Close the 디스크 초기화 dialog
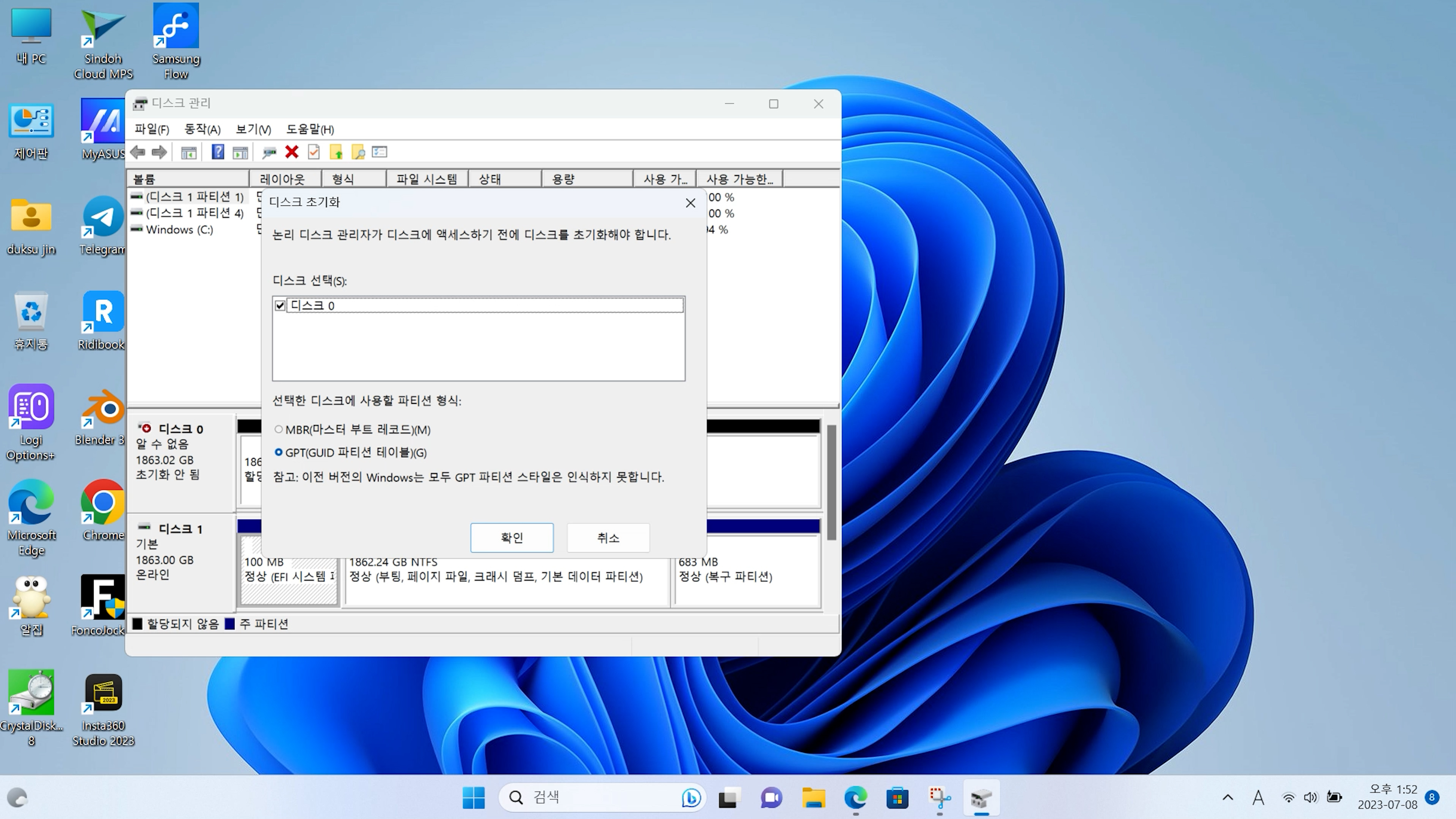 [690, 203]
